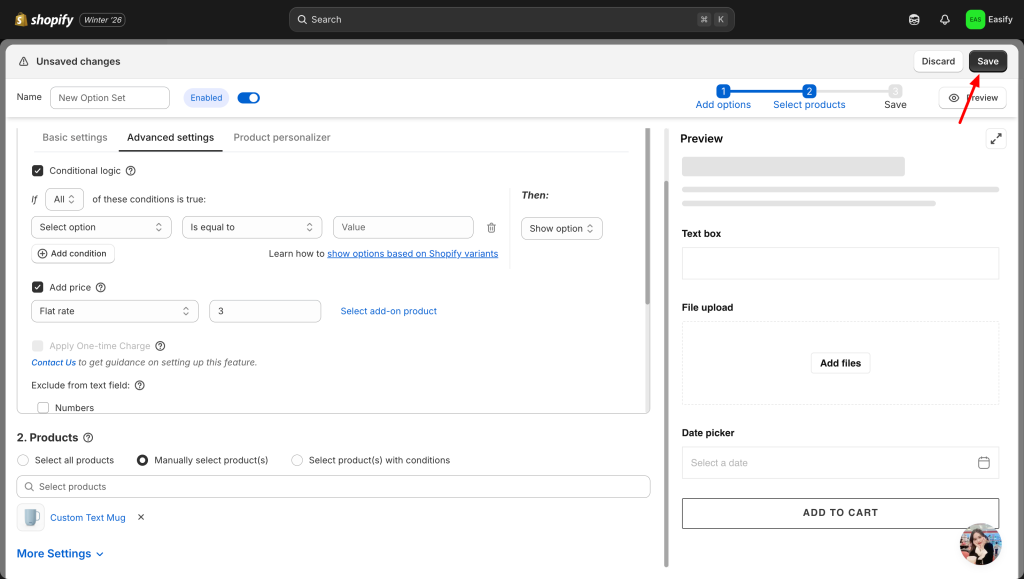Open the Sidekick icon in top bar
The width and height of the screenshot is (1024, 579).
(914, 19)
